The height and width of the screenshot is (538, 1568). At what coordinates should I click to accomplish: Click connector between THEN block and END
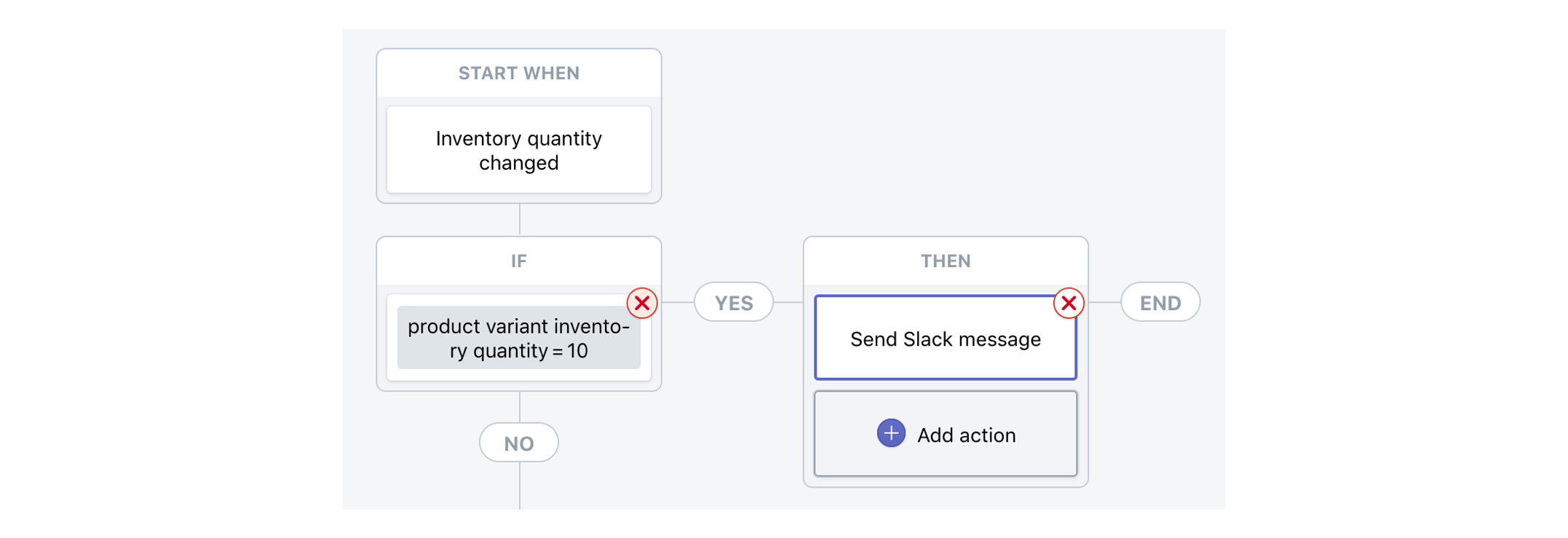click(x=1104, y=302)
